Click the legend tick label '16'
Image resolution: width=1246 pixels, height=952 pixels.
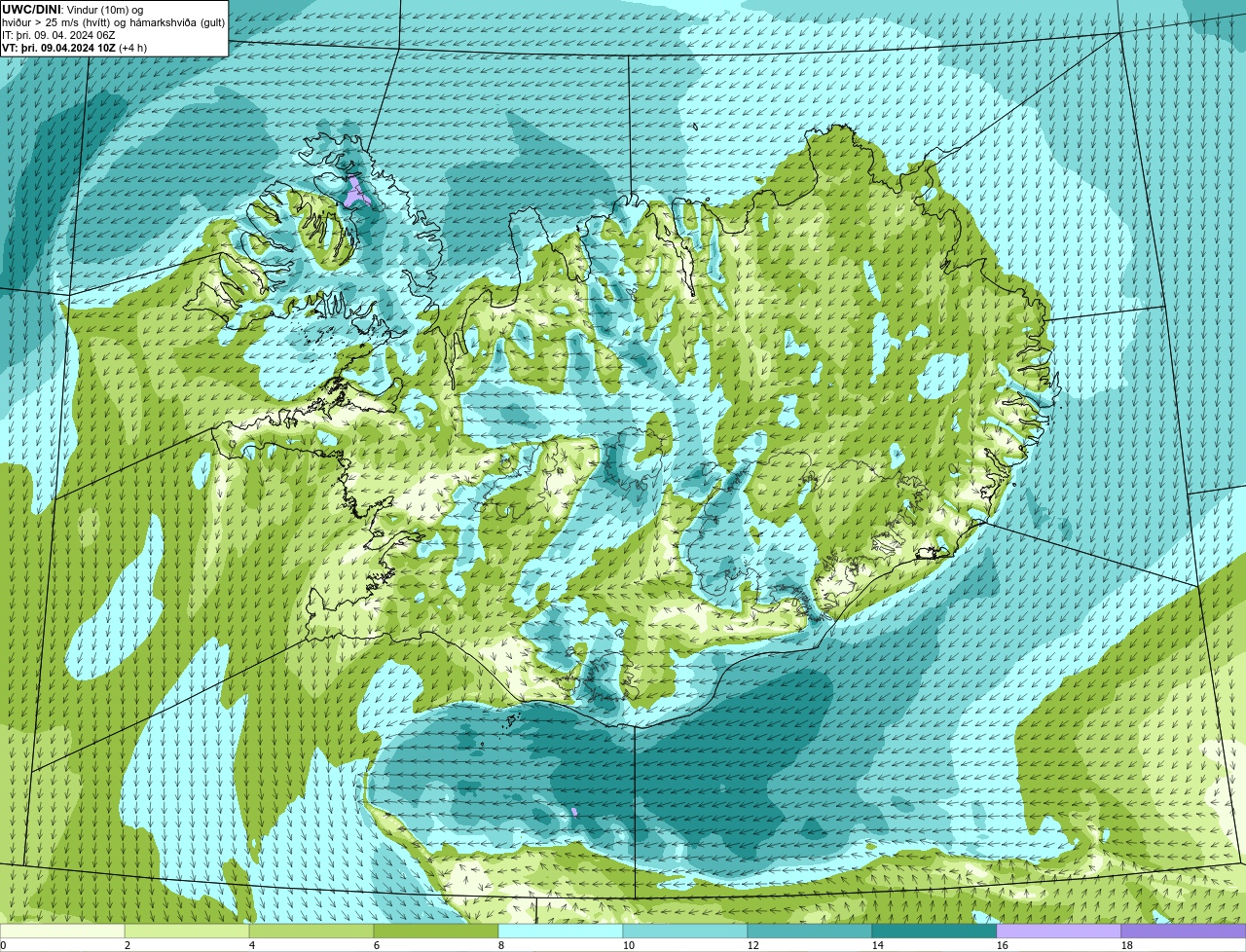point(1003,945)
